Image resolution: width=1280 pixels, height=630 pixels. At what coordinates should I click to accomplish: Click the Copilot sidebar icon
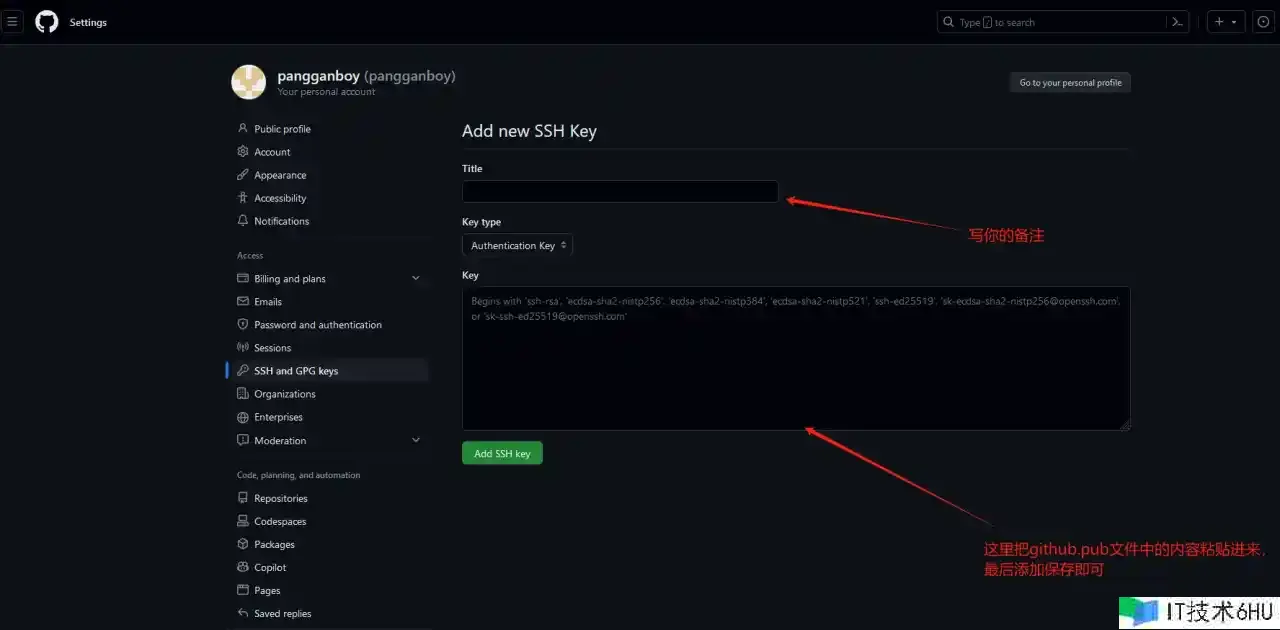(x=243, y=567)
